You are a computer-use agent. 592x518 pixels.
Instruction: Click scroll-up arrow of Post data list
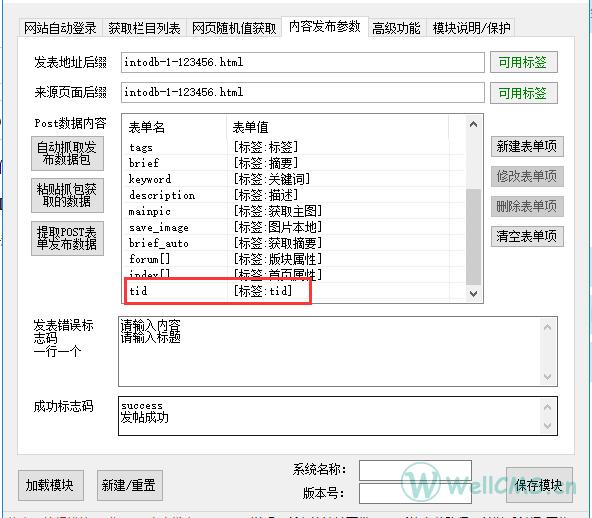coord(473,124)
